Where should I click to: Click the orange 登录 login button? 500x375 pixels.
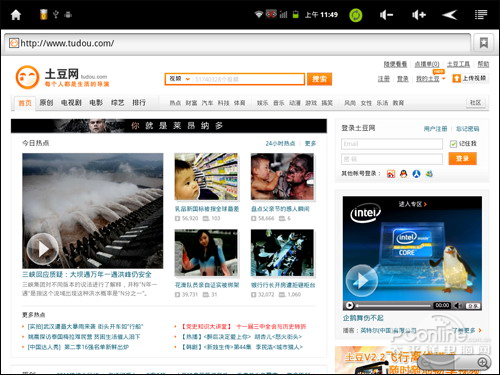pyautogui.click(x=462, y=159)
